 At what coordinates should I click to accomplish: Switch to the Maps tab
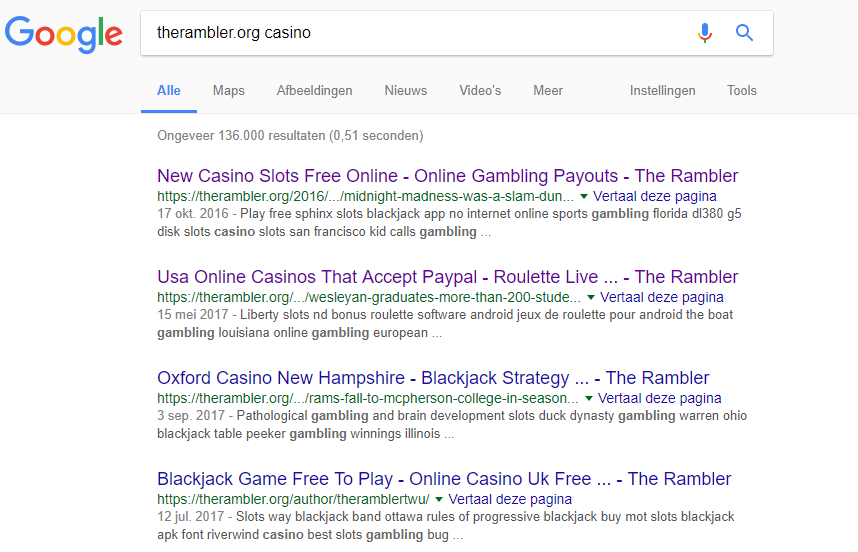point(229,91)
